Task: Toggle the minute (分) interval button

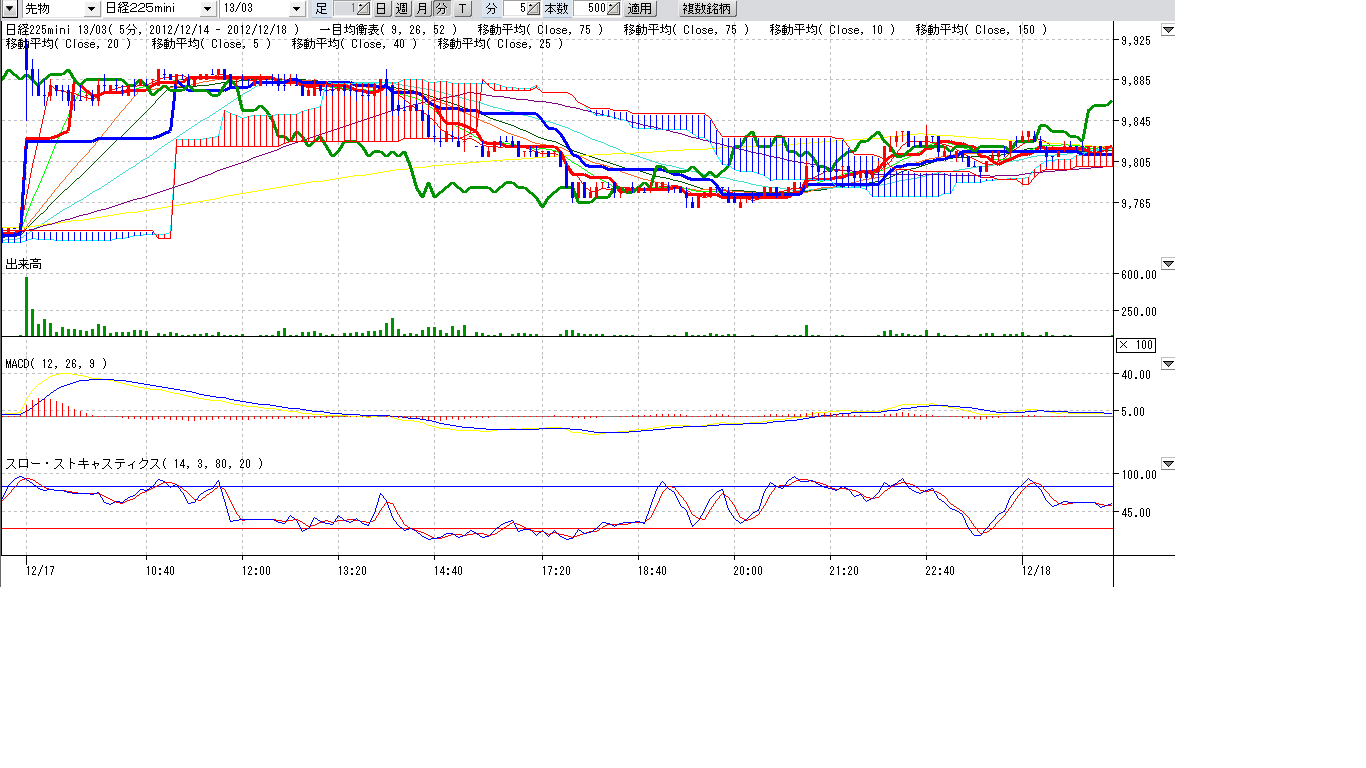Action: click(x=441, y=9)
